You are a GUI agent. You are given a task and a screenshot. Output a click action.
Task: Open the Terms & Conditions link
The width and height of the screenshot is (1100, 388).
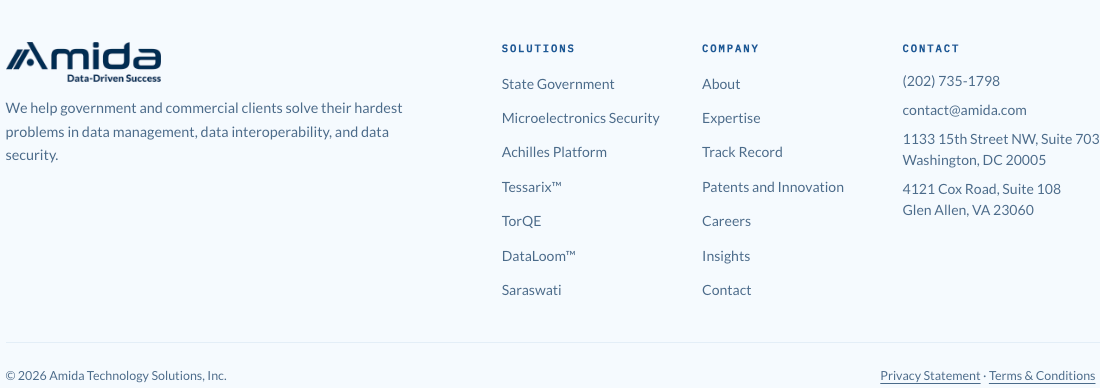click(1042, 376)
